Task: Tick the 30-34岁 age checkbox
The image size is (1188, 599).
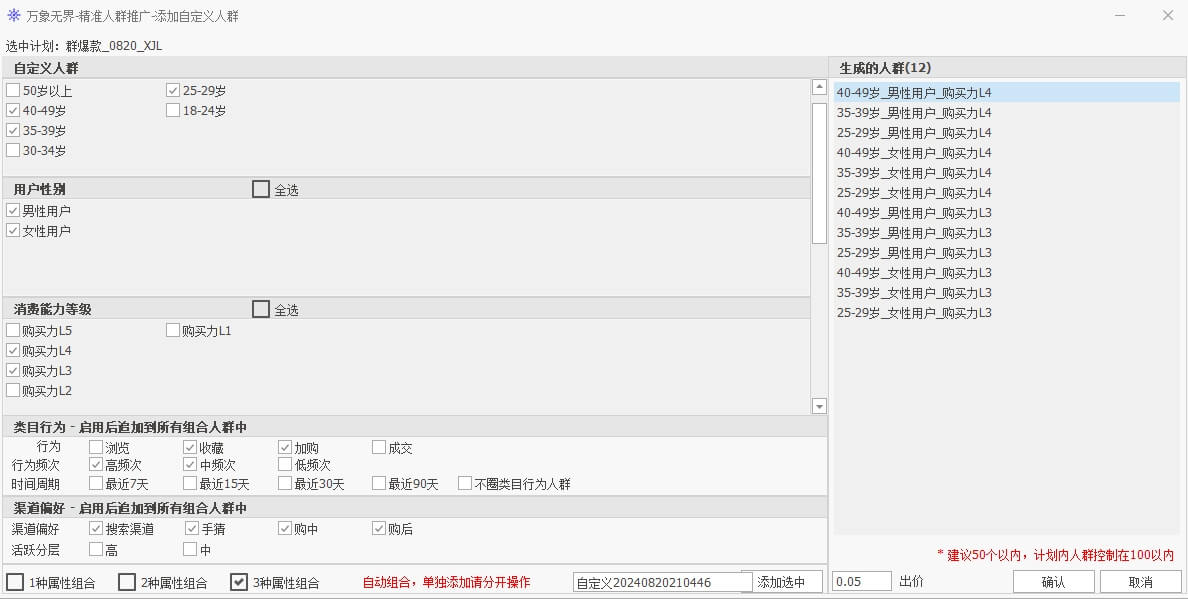Action: tap(13, 151)
